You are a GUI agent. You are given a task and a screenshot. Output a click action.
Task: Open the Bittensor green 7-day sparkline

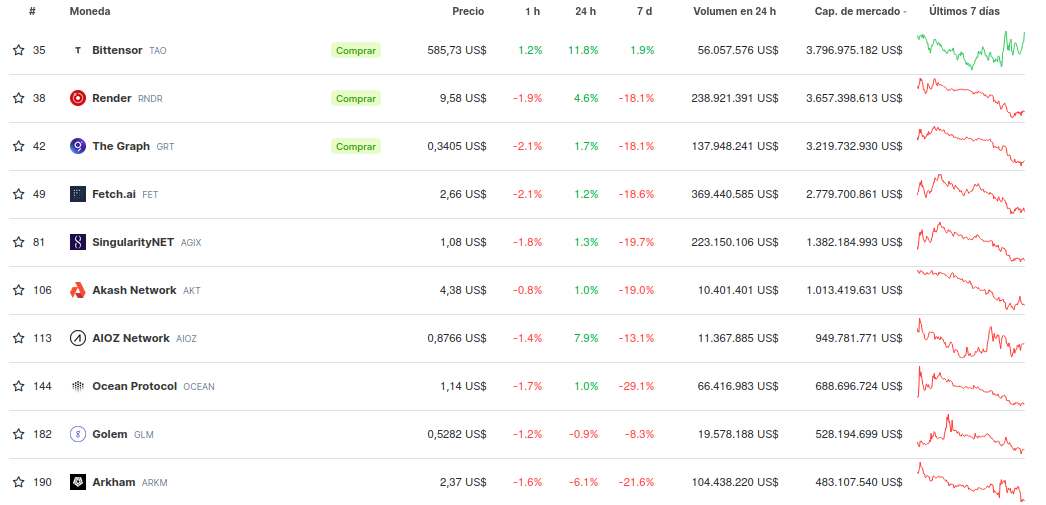point(971,50)
